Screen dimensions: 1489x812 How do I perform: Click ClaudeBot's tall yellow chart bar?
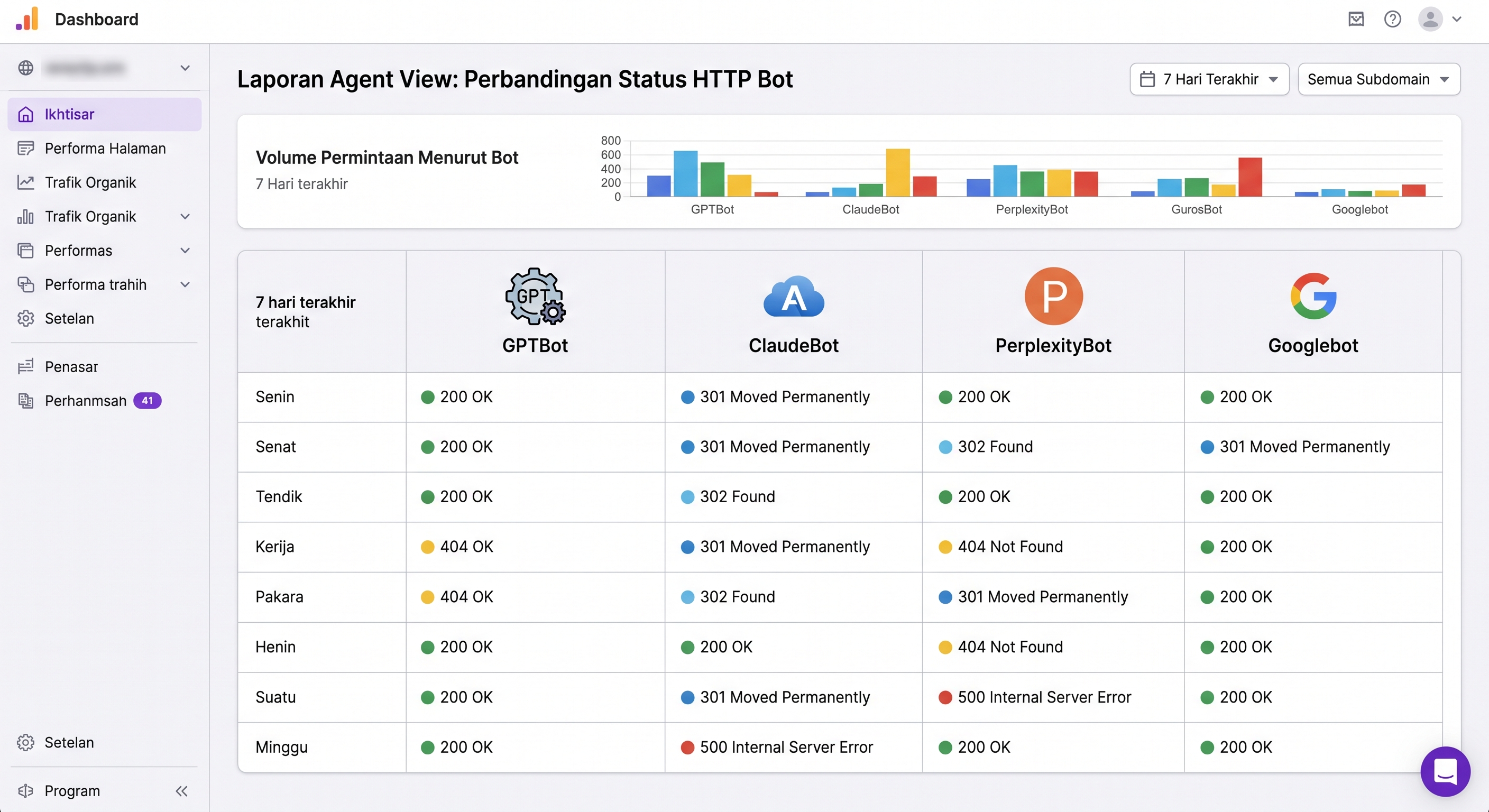point(898,172)
